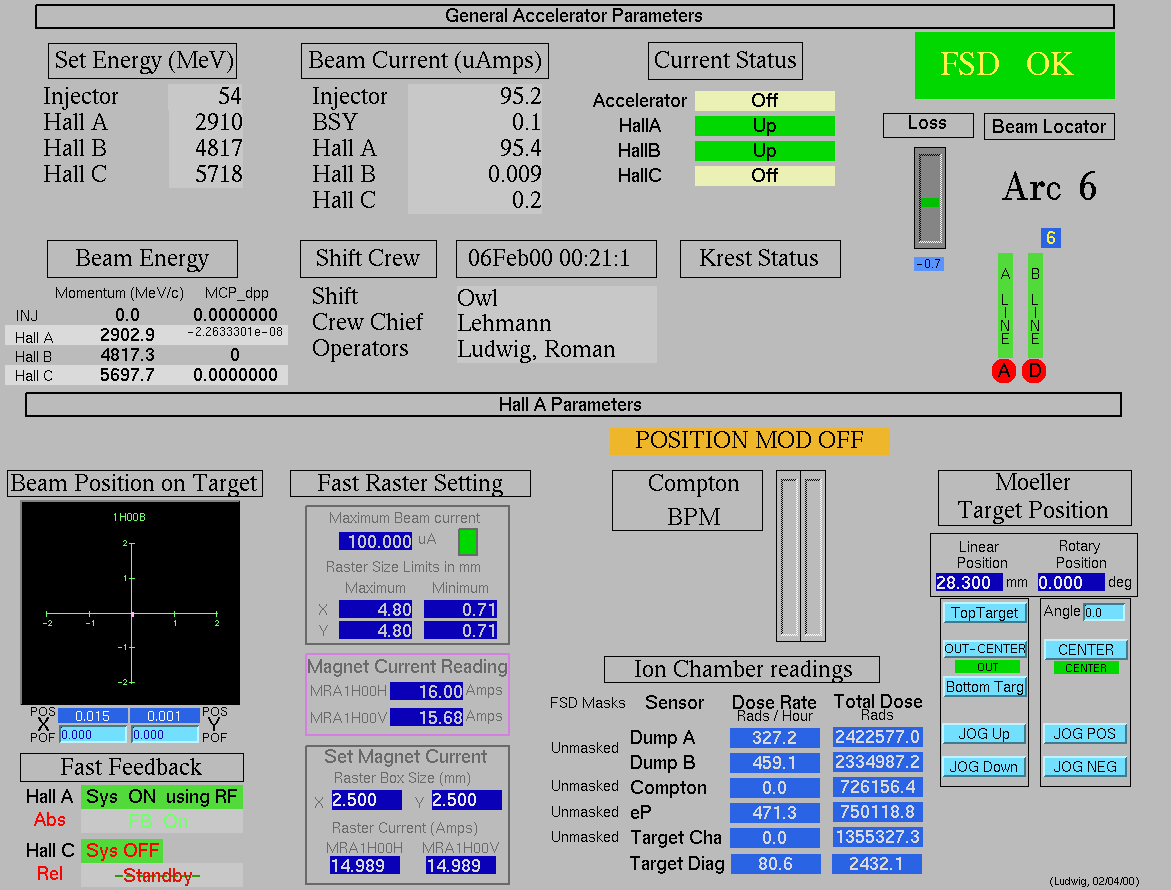Image resolution: width=1171 pixels, height=890 pixels.
Task: Click the red A circle indicator
Action: pos(1004,371)
